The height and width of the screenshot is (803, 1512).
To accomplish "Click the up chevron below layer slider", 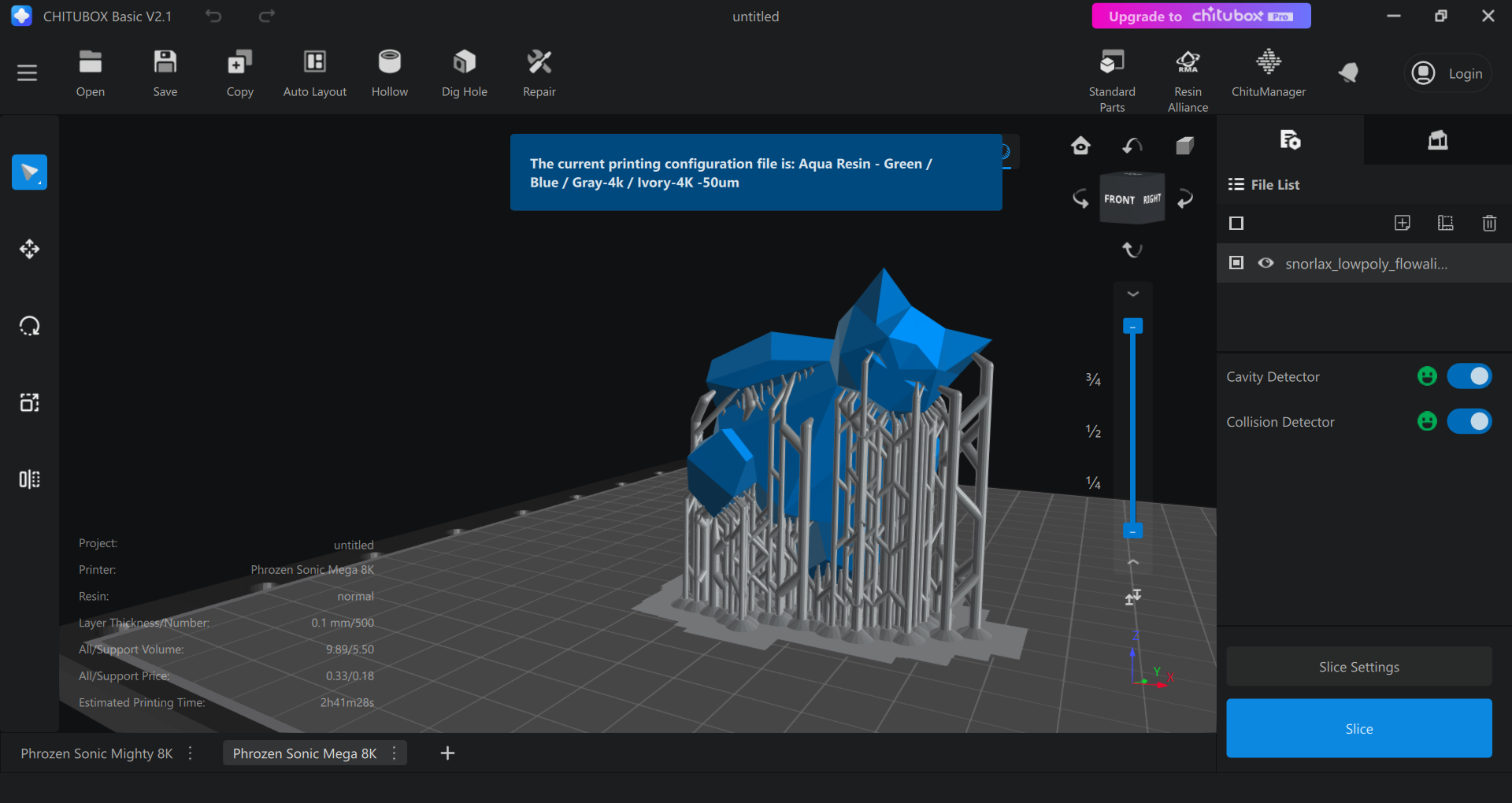I will point(1133,562).
